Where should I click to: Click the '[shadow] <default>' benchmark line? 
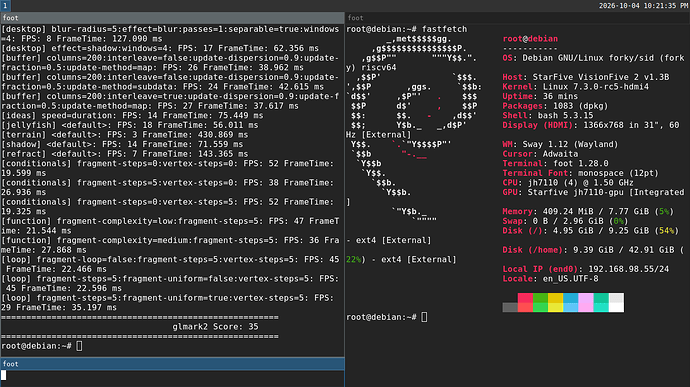pyautogui.click(x=122, y=144)
